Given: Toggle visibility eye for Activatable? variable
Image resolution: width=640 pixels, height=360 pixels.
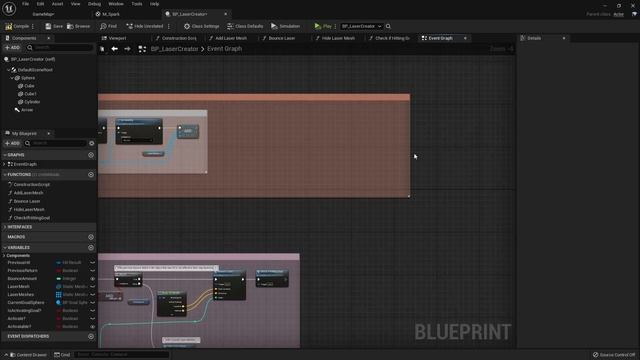Looking at the screenshot, I should [x=93, y=327].
